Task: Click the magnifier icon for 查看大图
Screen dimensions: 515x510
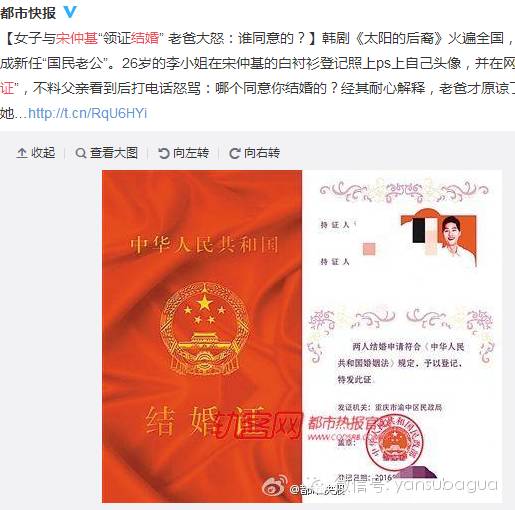Action: pos(81,153)
